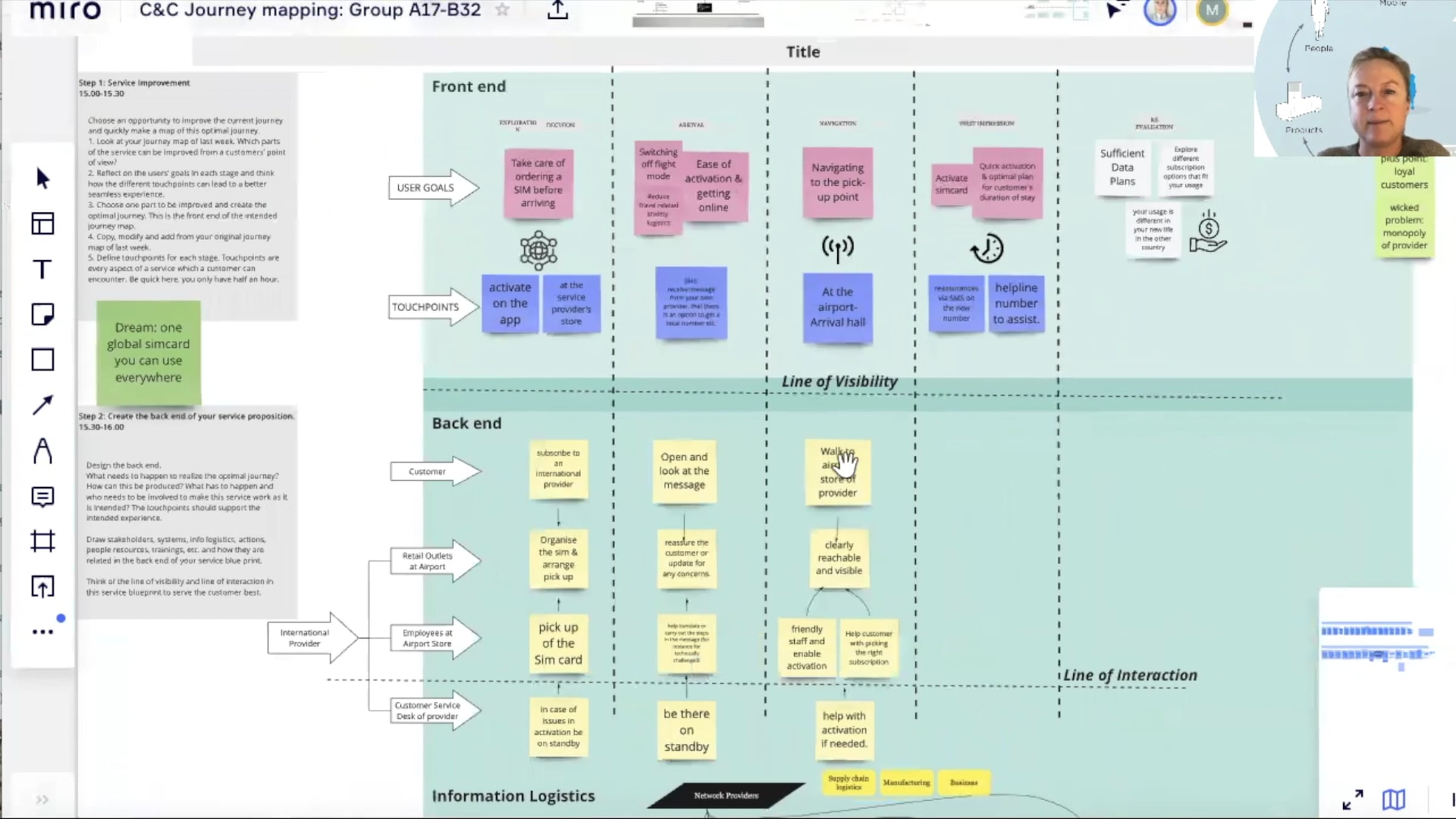Select the Connection line arrow tool

pyautogui.click(x=42, y=405)
